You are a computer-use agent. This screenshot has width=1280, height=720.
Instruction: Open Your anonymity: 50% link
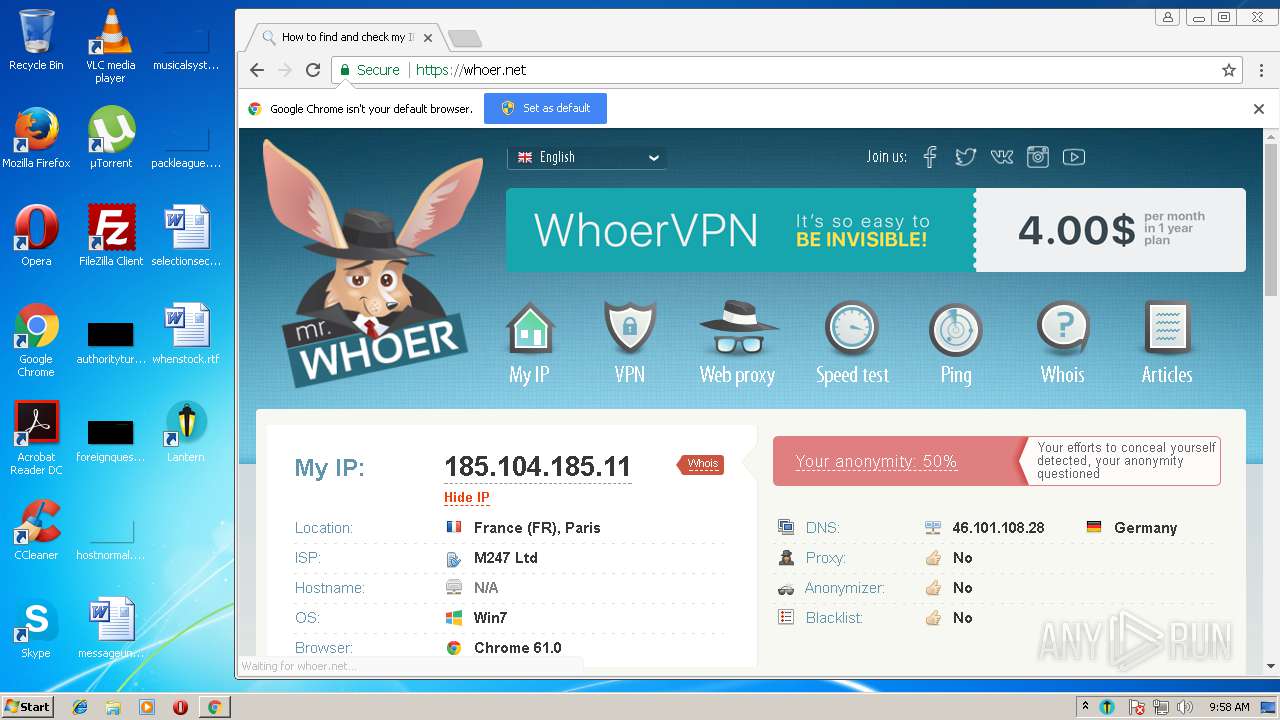(876, 461)
